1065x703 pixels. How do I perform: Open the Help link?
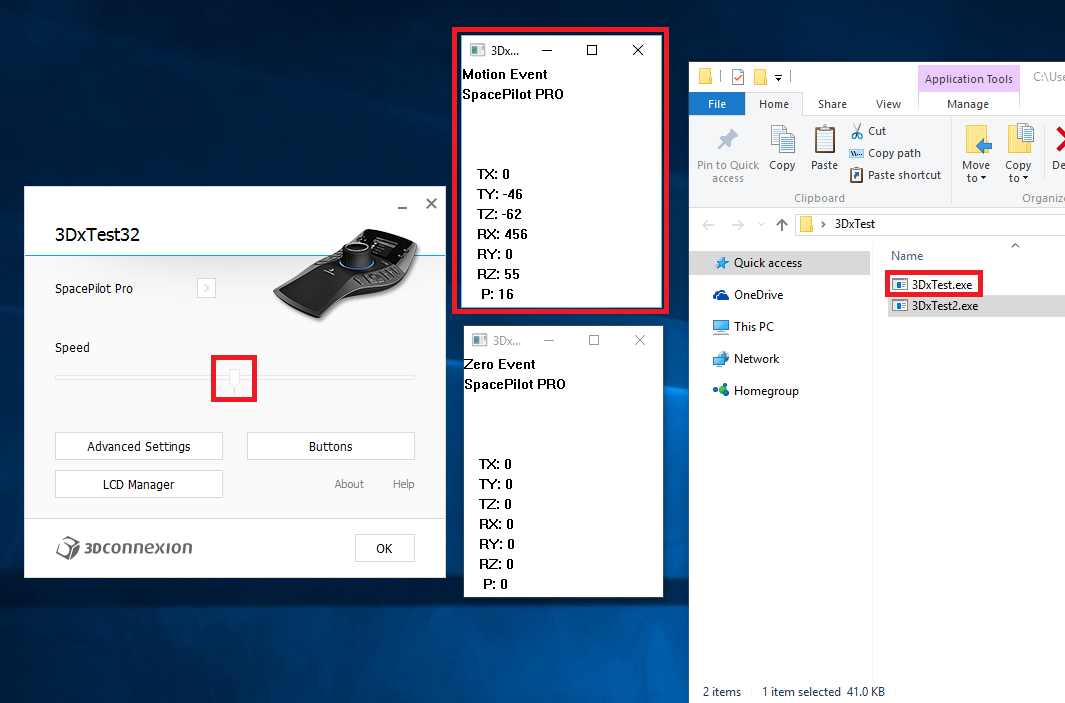click(x=403, y=484)
